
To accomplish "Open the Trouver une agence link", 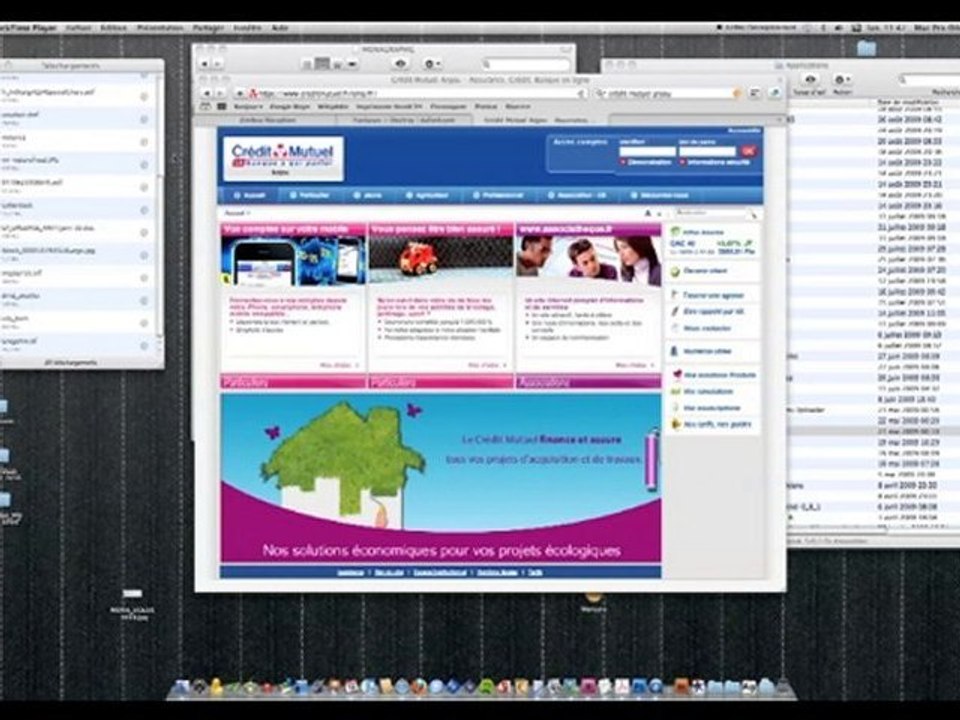I will [713, 295].
